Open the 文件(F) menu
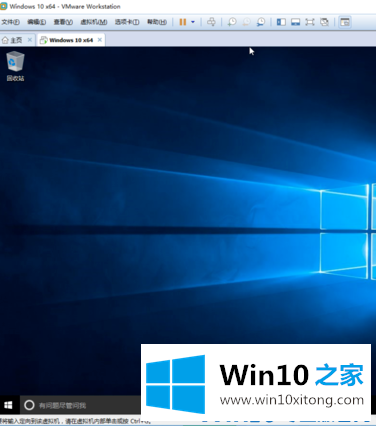This screenshot has height=426, width=376. click(x=10, y=22)
